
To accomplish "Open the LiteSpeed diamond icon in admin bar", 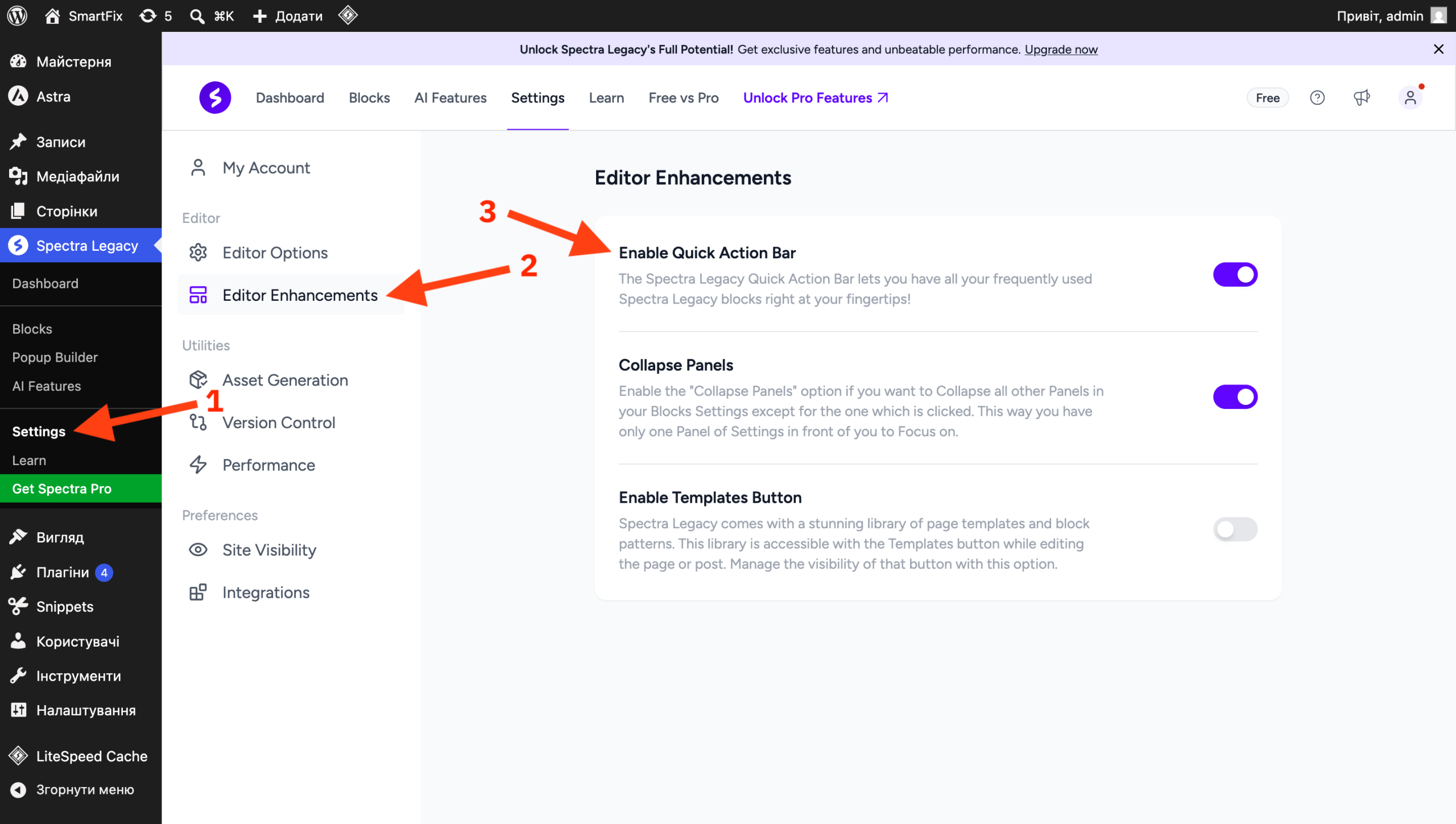I will coord(348,15).
